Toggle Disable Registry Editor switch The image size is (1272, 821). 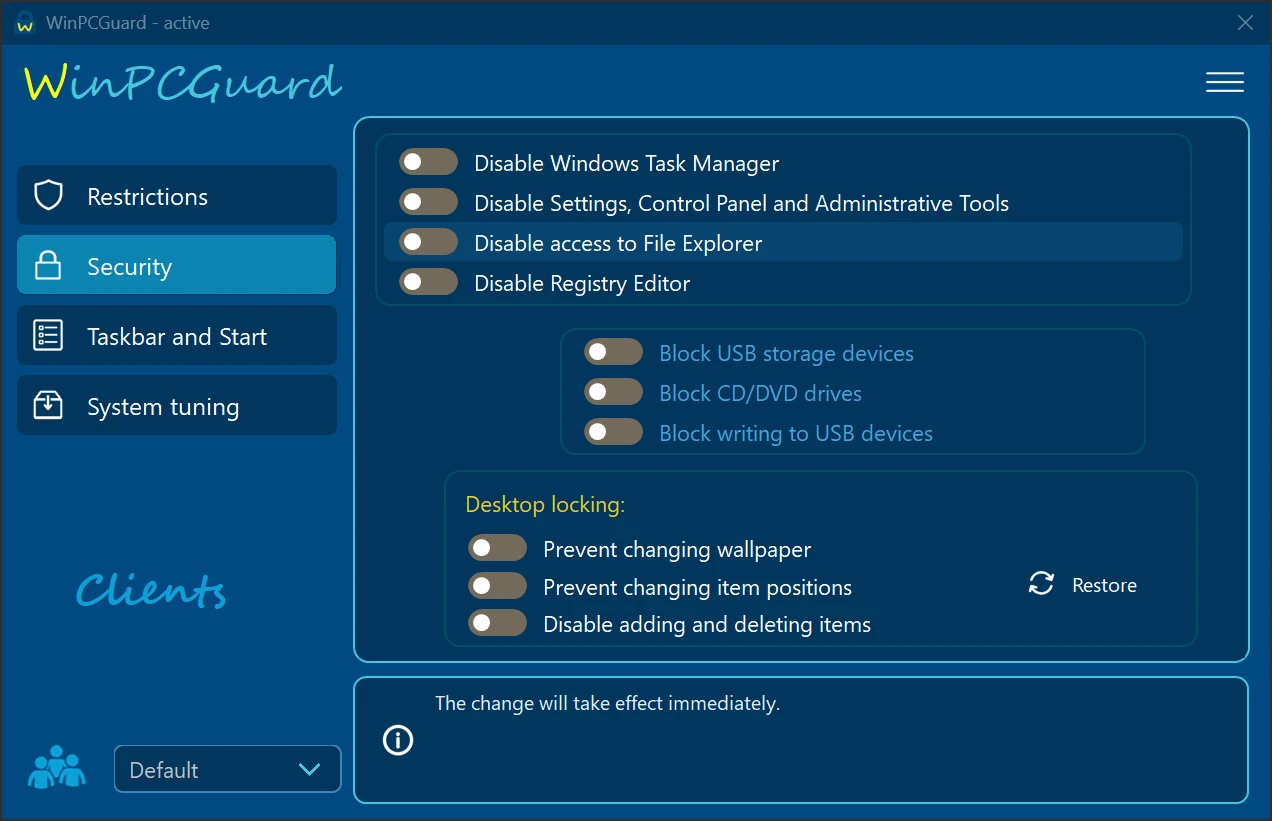click(x=428, y=282)
